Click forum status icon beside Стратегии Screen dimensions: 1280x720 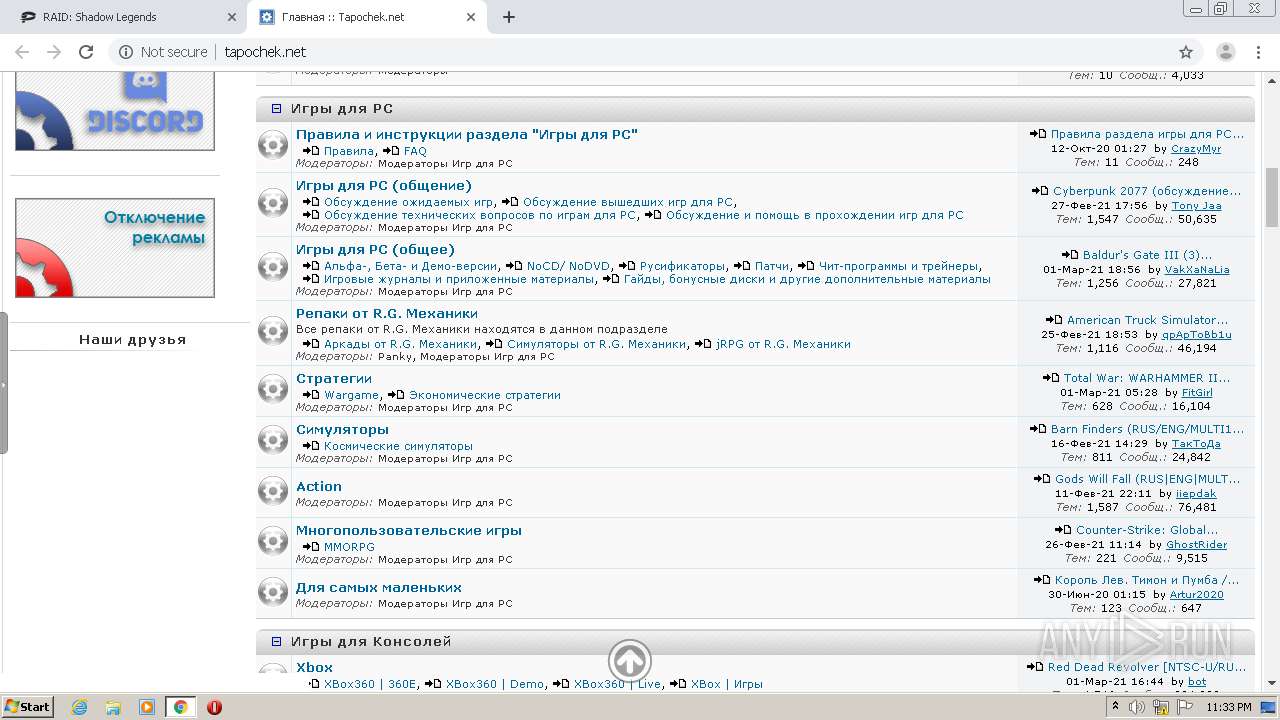tap(273, 390)
